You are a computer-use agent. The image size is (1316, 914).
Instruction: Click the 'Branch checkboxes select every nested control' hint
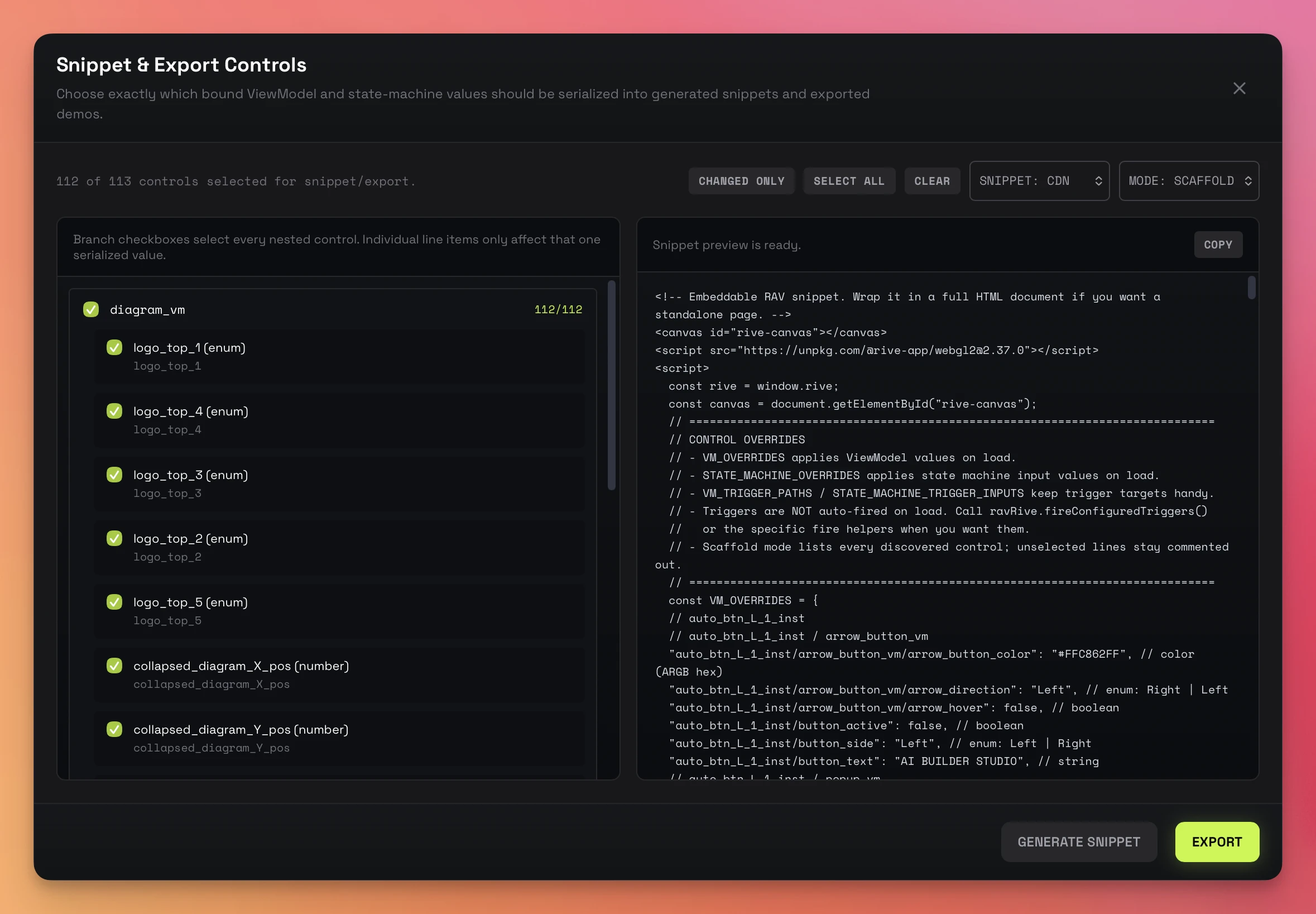[x=337, y=247]
